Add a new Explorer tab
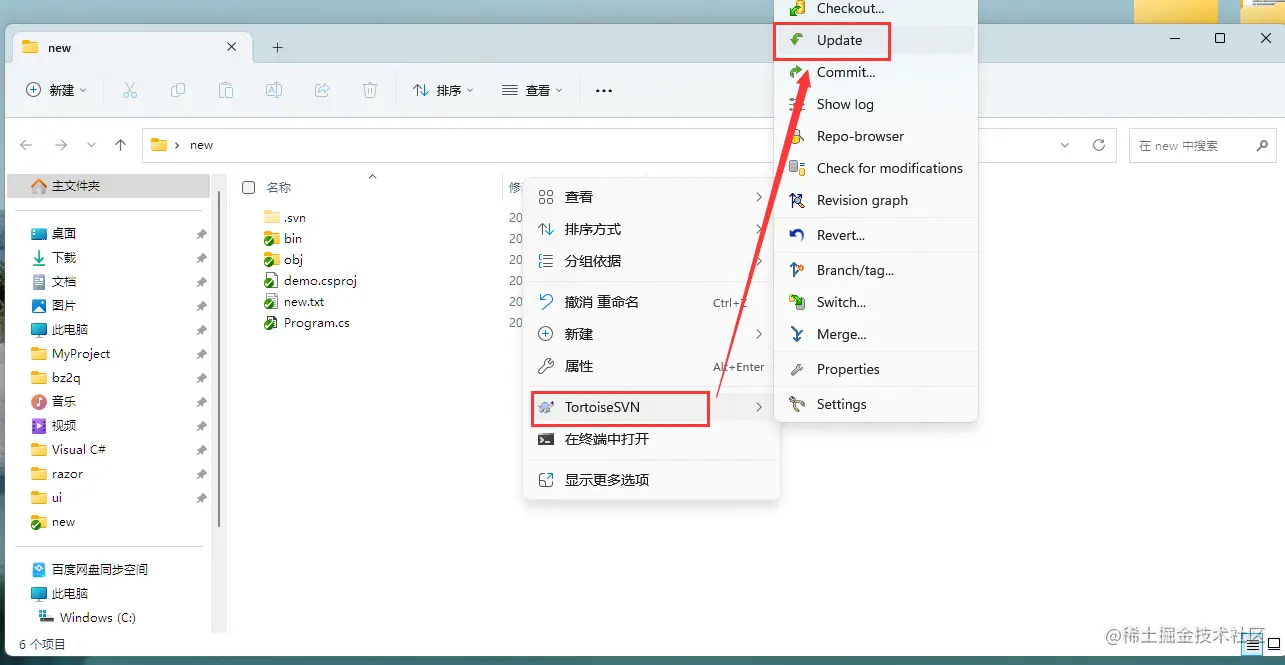This screenshot has width=1285, height=665. (x=278, y=47)
